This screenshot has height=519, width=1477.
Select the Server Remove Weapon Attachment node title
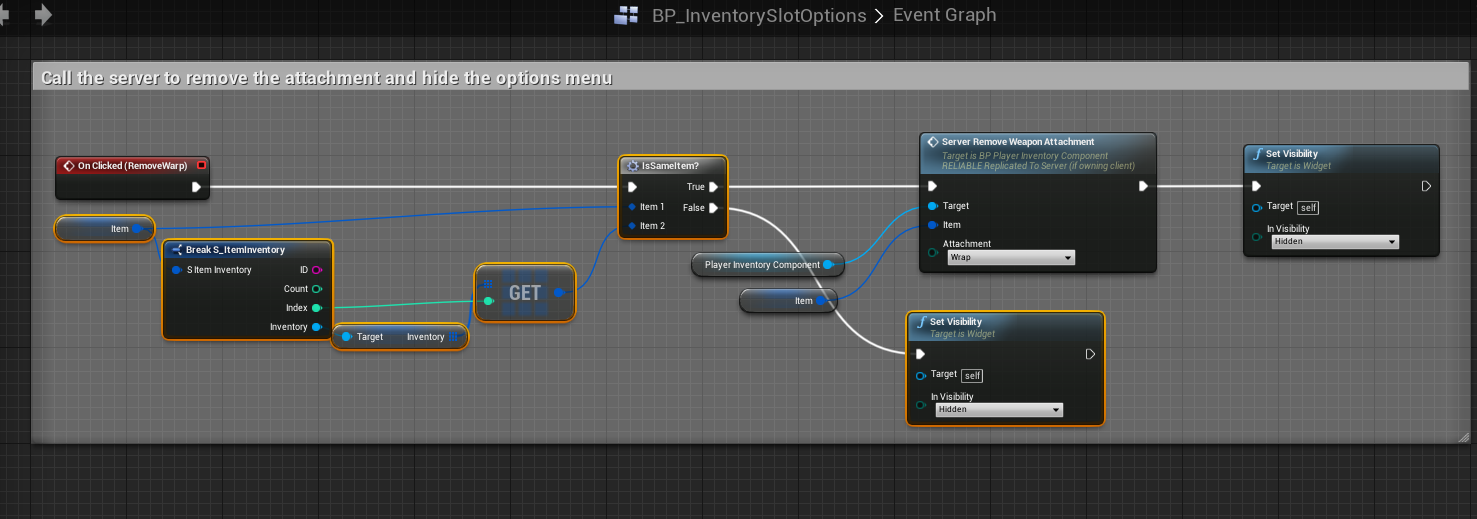[1018, 142]
